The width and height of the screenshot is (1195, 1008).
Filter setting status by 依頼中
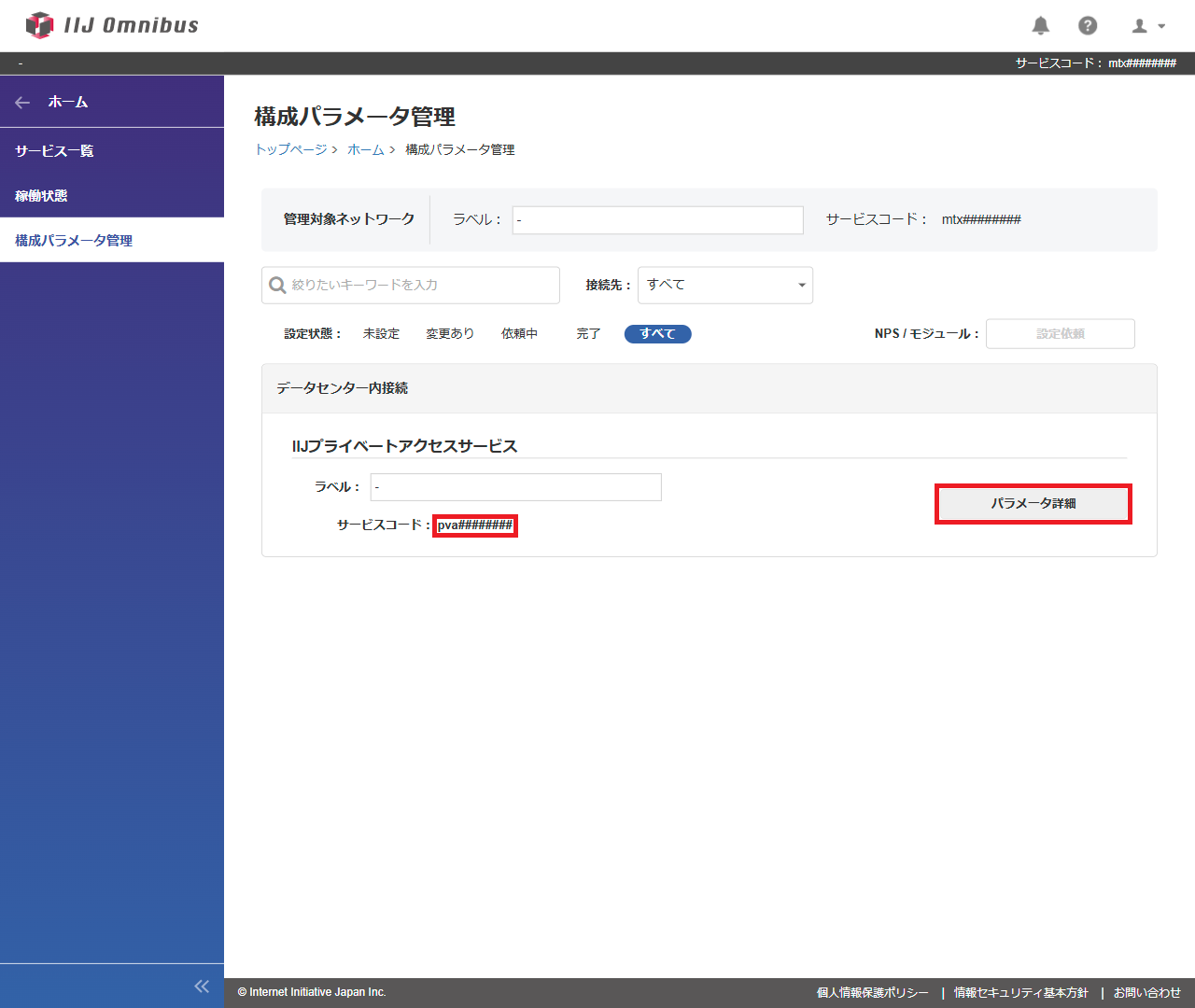pos(519,334)
